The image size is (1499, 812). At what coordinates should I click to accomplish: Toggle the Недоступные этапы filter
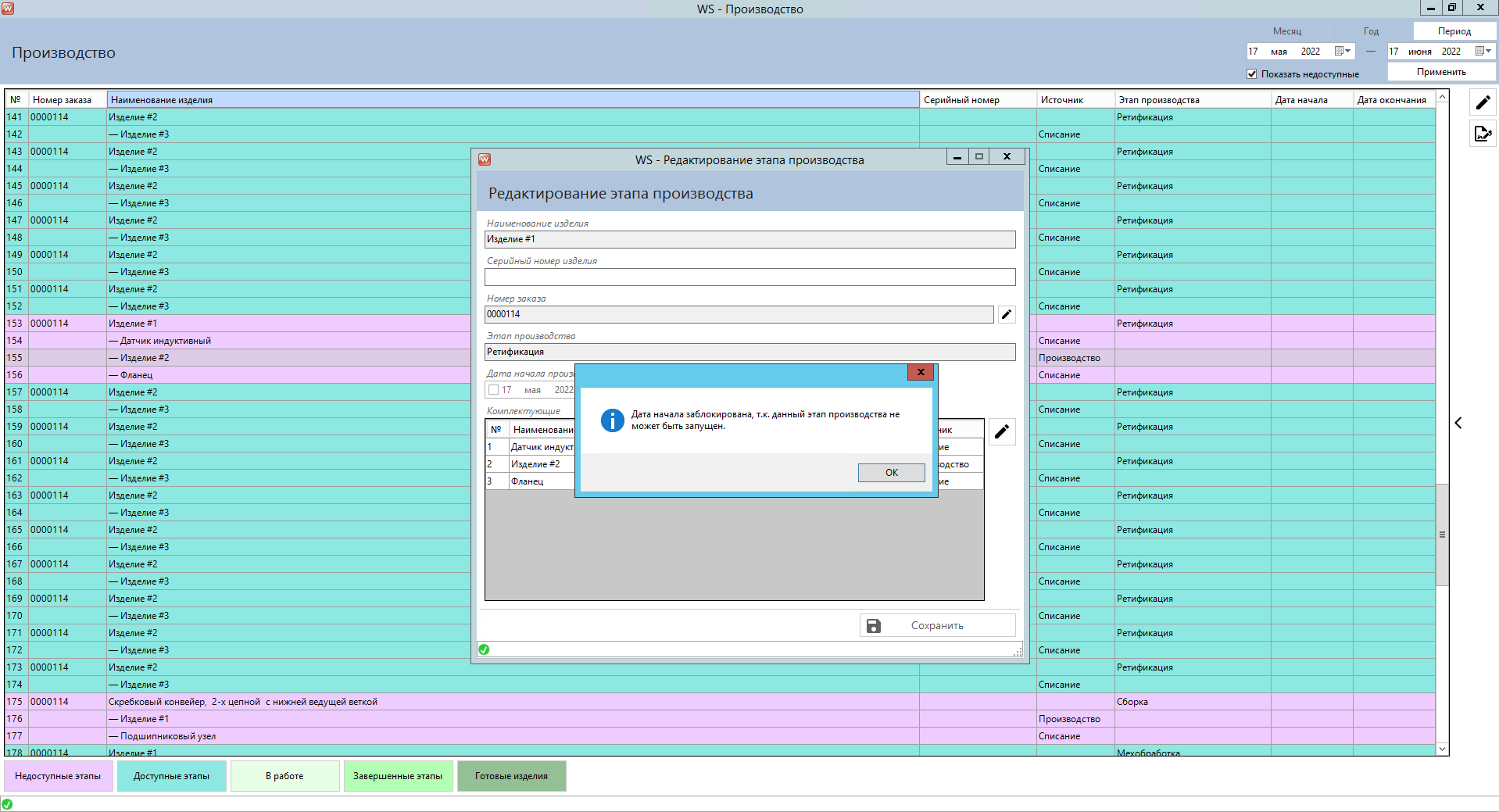(58, 776)
